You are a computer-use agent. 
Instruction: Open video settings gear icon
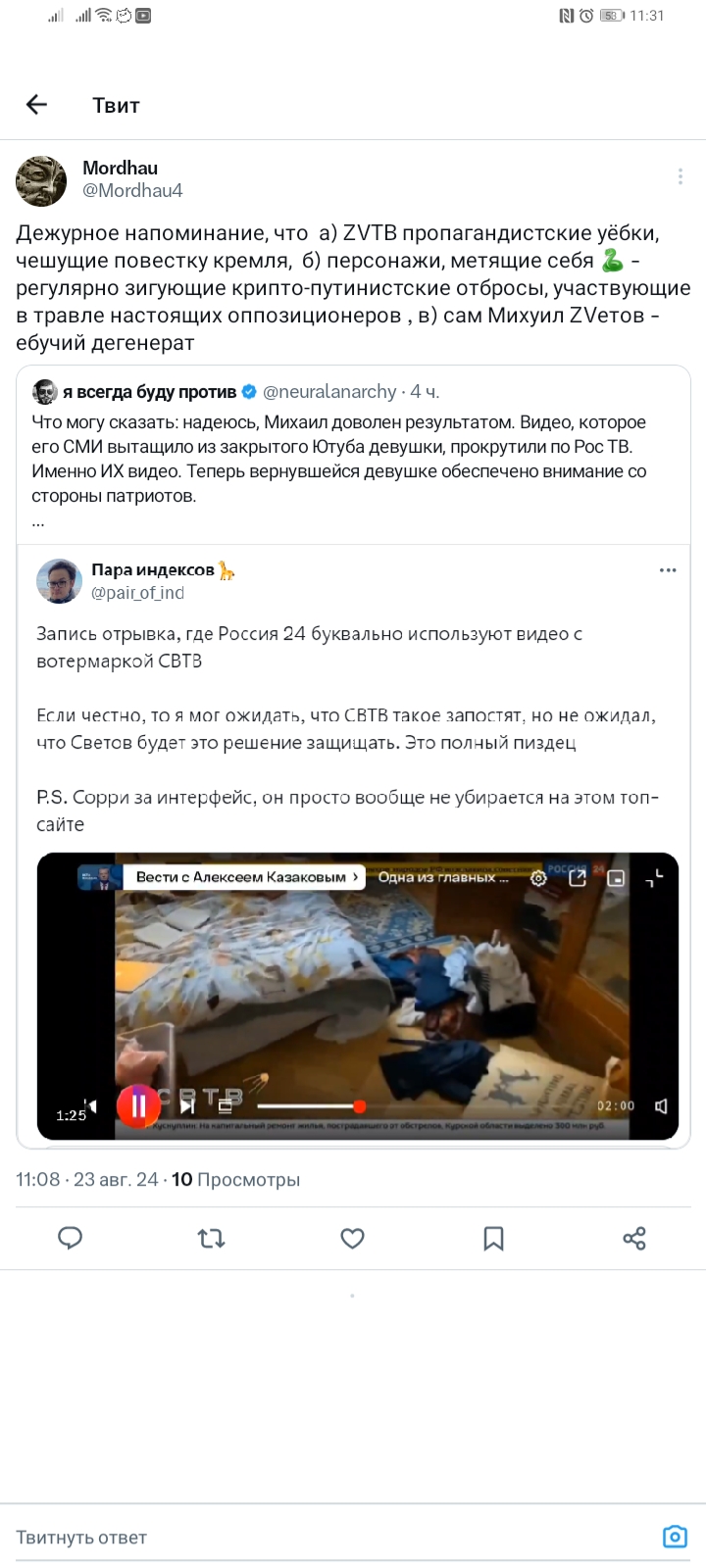click(x=538, y=878)
